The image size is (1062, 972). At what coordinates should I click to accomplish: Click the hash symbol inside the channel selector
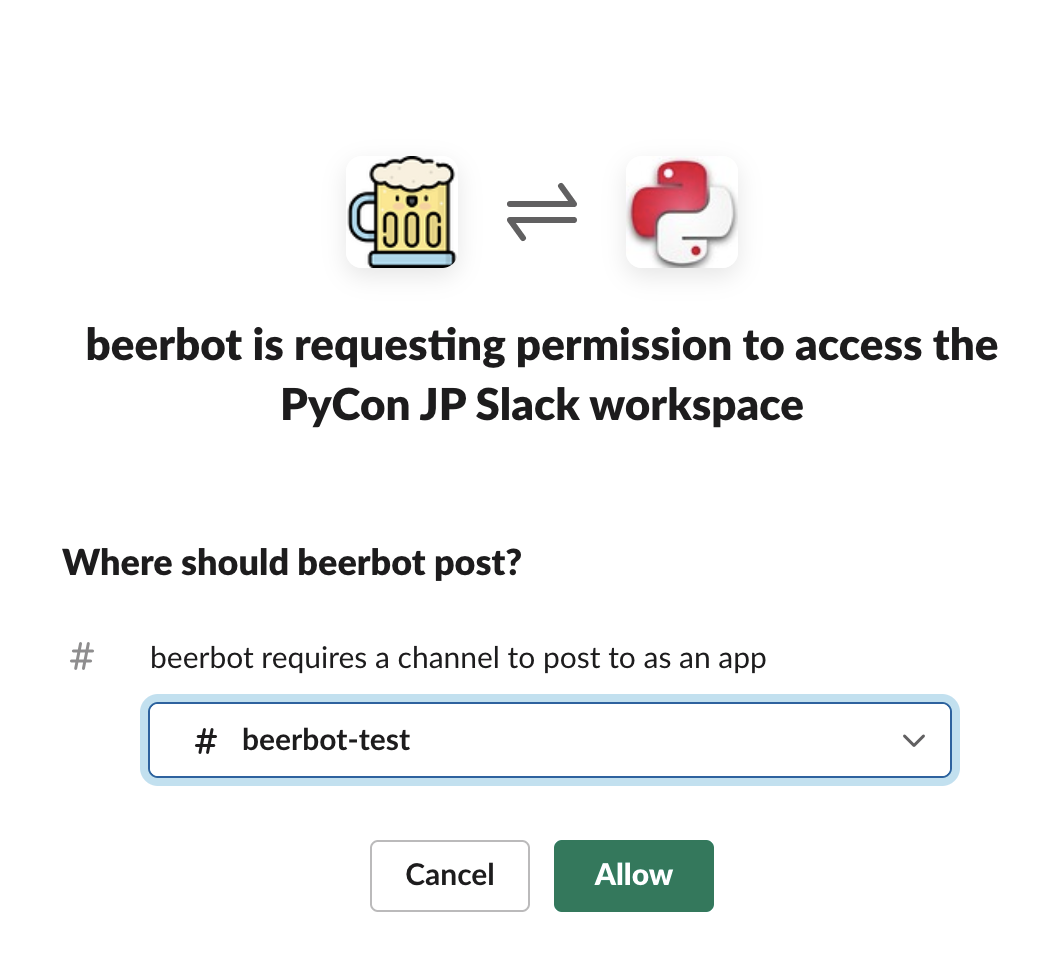pyautogui.click(x=206, y=741)
